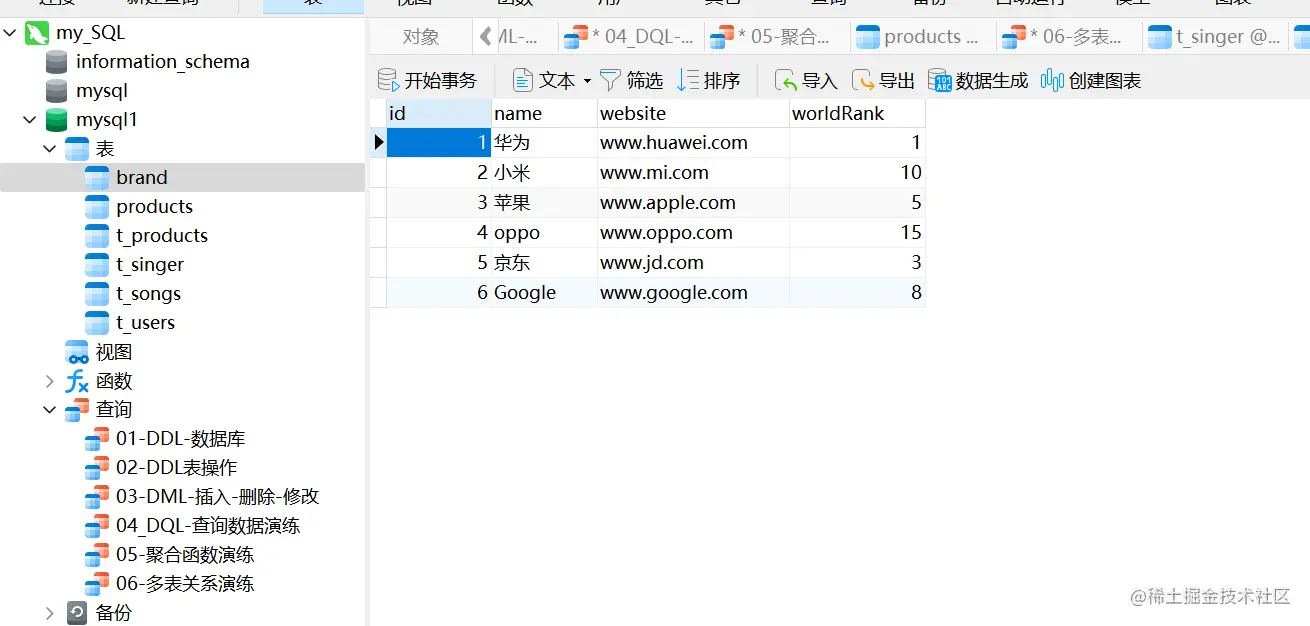The image size is (1310, 626).
Task: Click the 导出 export icon
Action: coord(863,81)
